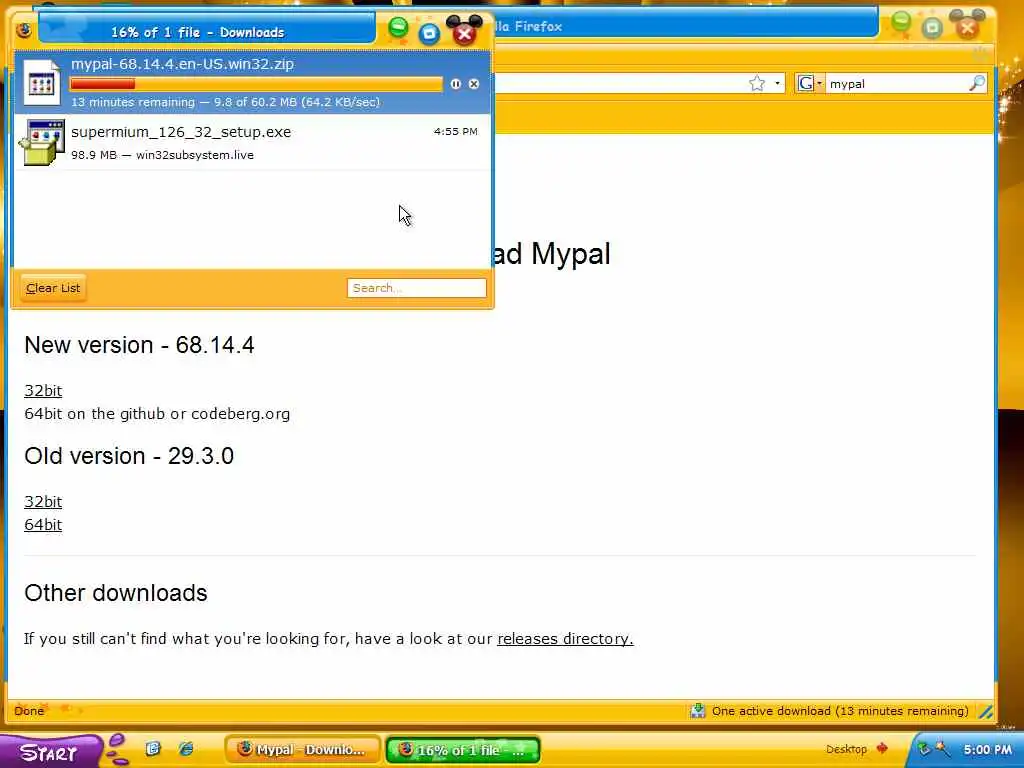Bookmark this page with the star icon
Image resolution: width=1024 pixels, height=768 pixels.
[757, 83]
